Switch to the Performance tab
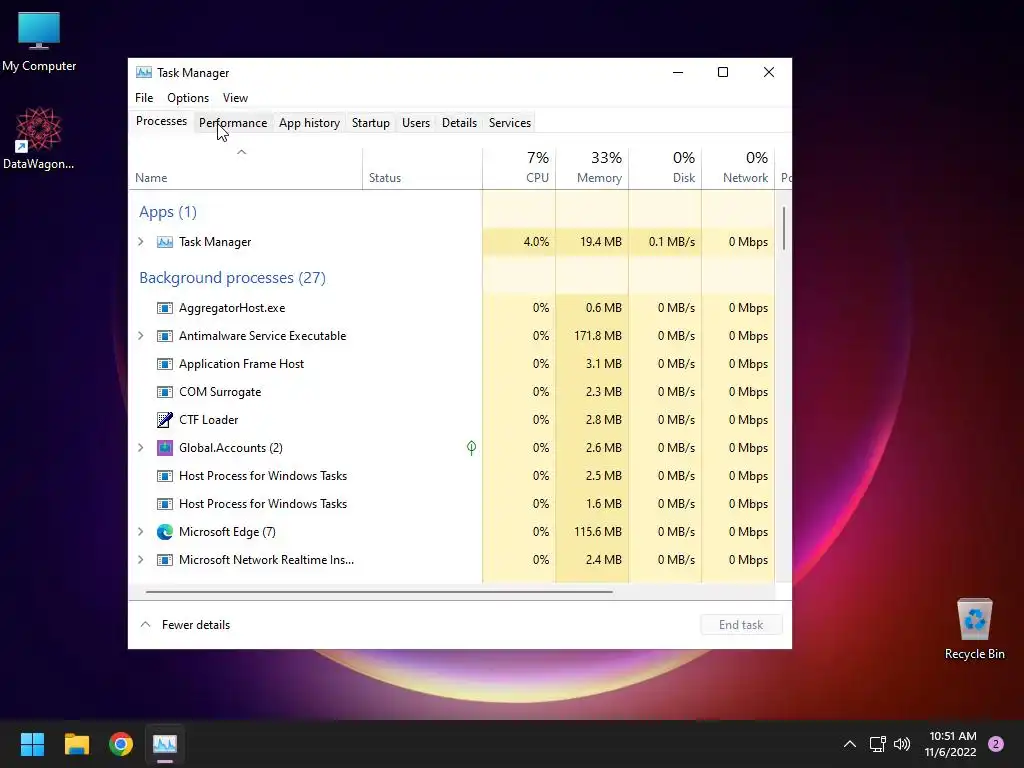Image resolution: width=1024 pixels, height=768 pixels. click(x=233, y=123)
